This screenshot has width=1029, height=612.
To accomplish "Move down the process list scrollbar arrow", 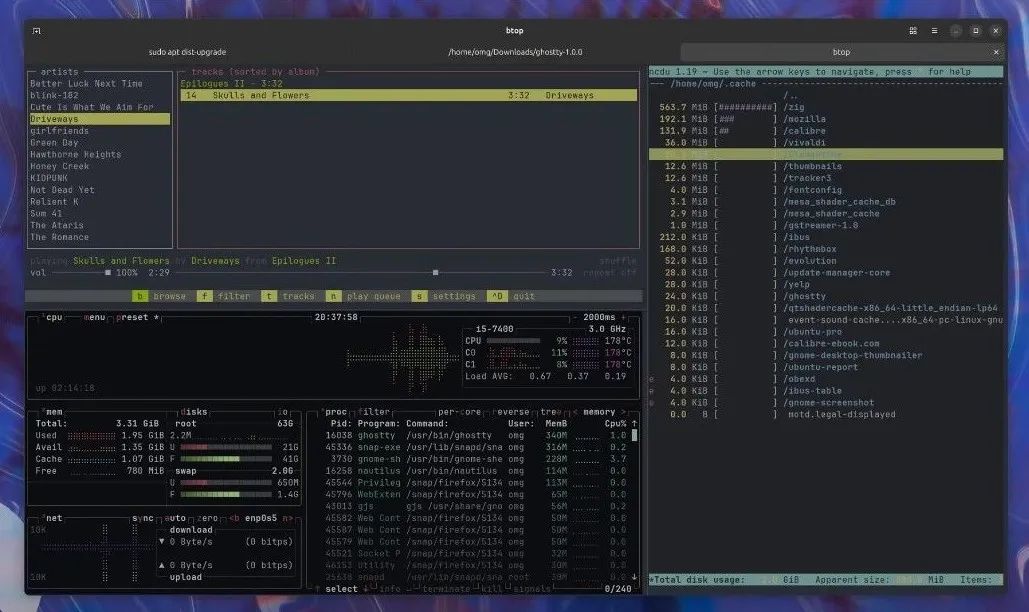I will pyautogui.click(x=634, y=577).
